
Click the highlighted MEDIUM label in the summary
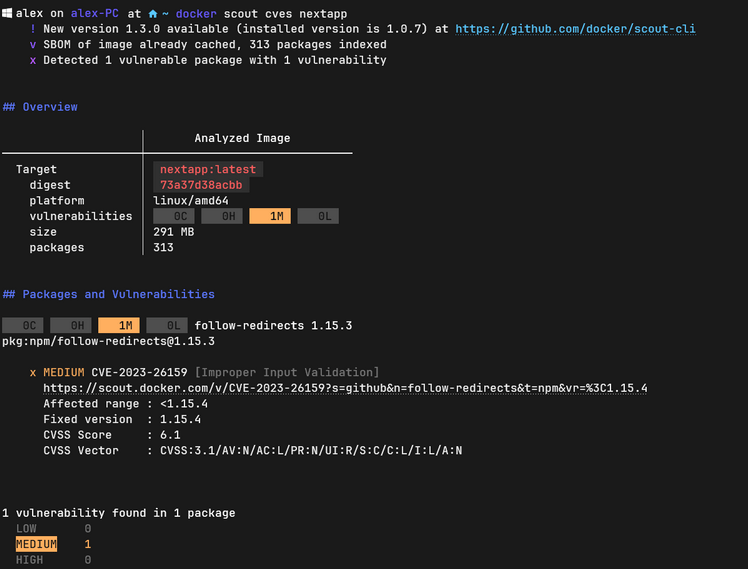(36, 544)
